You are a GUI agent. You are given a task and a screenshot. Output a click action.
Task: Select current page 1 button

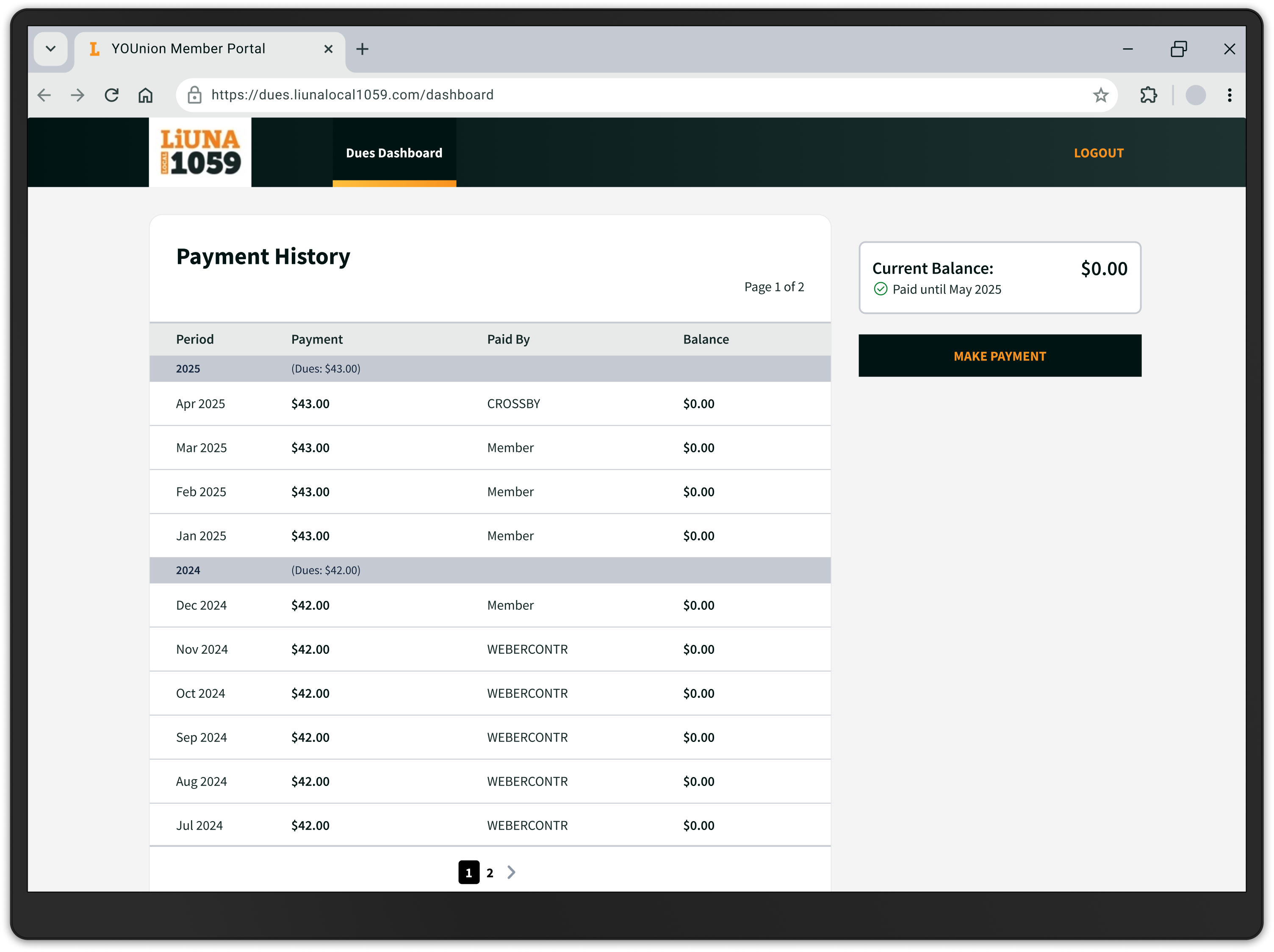[469, 872]
